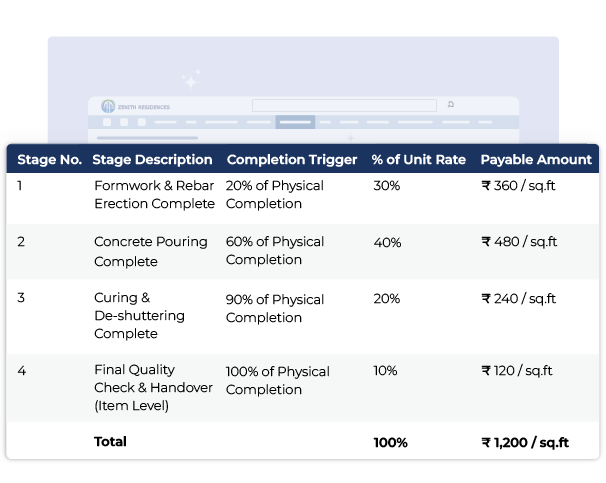The image size is (606, 483).
Task: Select the Concrete Pouring Complete stage
Action: tap(150, 251)
